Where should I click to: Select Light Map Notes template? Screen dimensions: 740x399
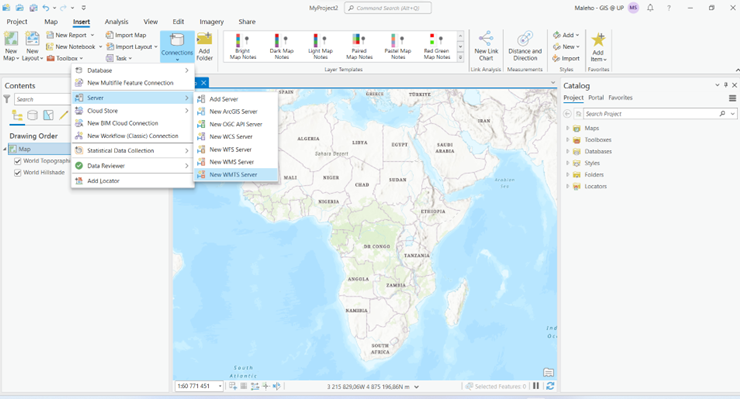pos(320,46)
